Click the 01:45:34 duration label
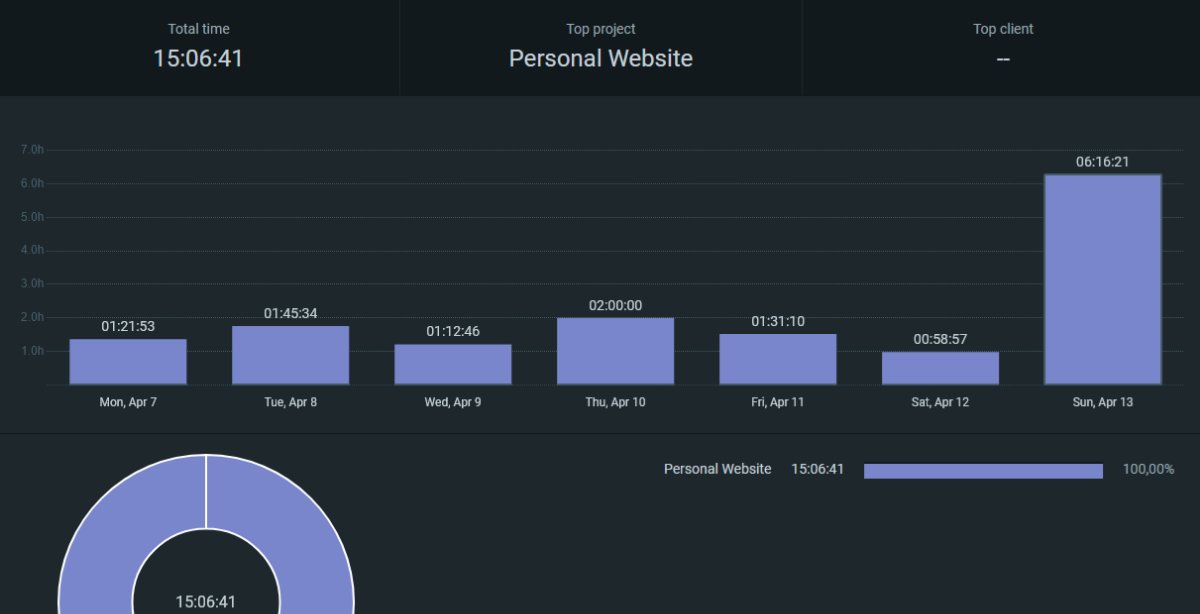The width and height of the screenshot is (1200, 614). coord(290,314)
